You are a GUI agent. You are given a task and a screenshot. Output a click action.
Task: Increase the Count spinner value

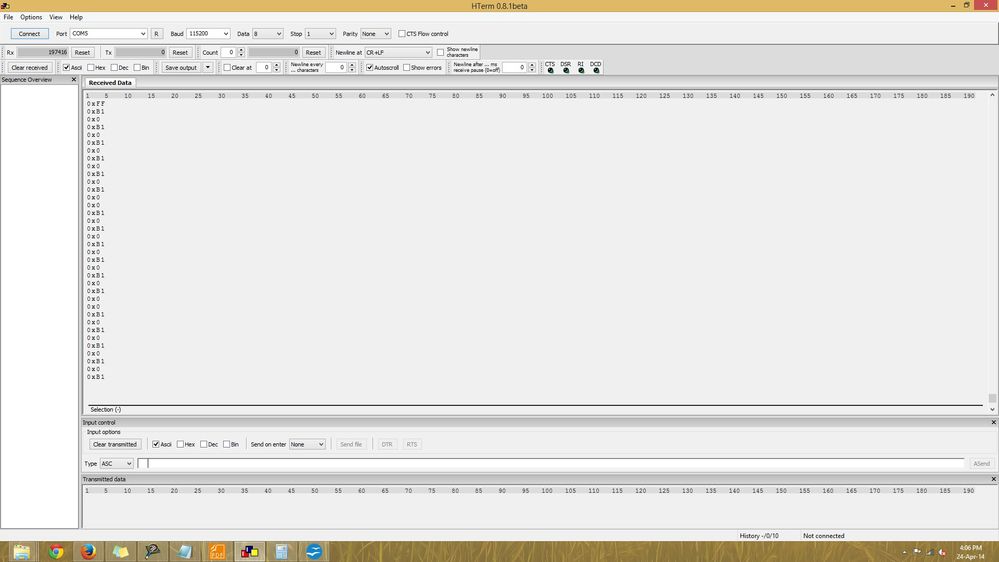coord(241,50)
